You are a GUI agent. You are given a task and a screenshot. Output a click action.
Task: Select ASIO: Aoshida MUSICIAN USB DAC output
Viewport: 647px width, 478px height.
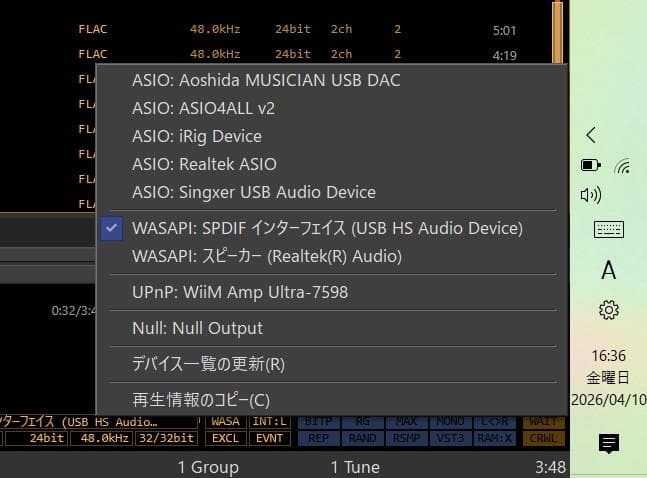[x=332, y=80]
